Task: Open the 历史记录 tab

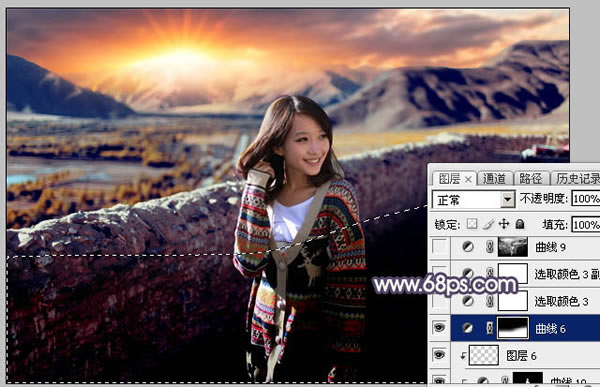Action: tap(577, 179)
